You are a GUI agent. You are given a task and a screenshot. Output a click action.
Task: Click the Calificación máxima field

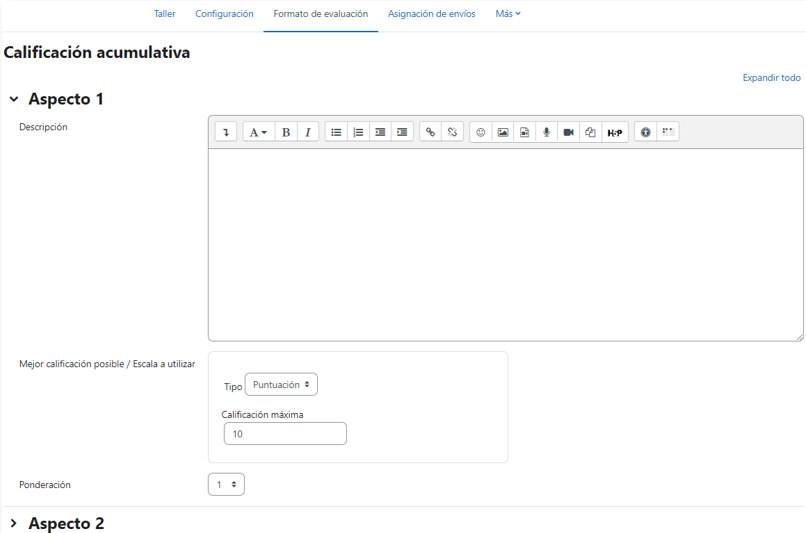click(285, 434)
